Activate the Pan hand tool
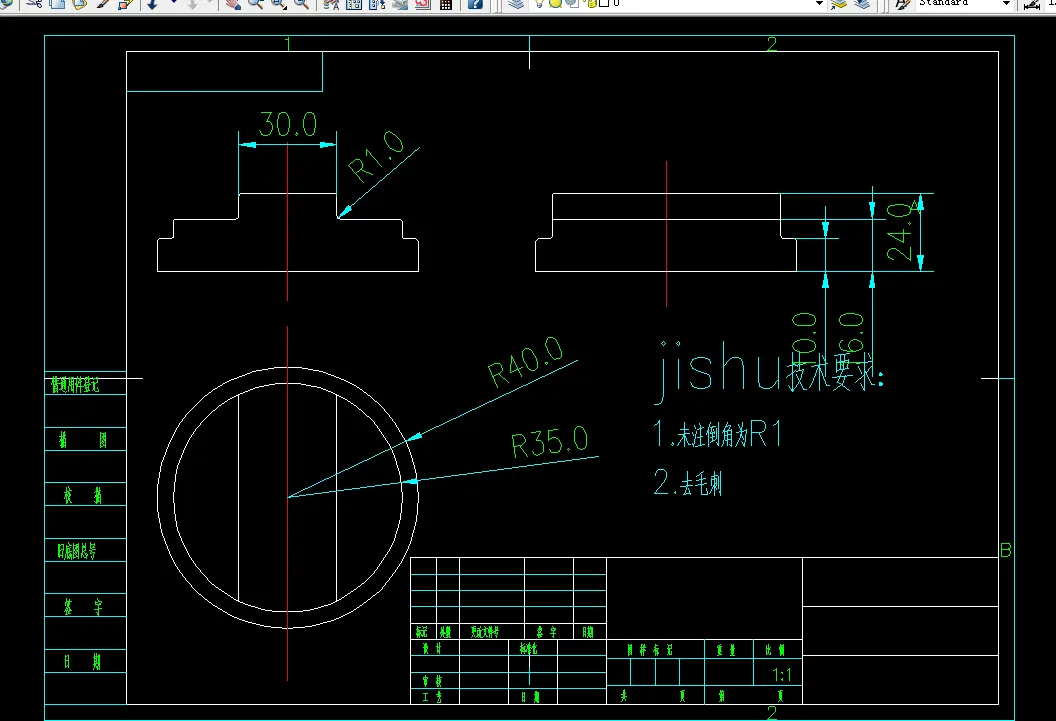1056x721 pixels. tap(233, 3)
